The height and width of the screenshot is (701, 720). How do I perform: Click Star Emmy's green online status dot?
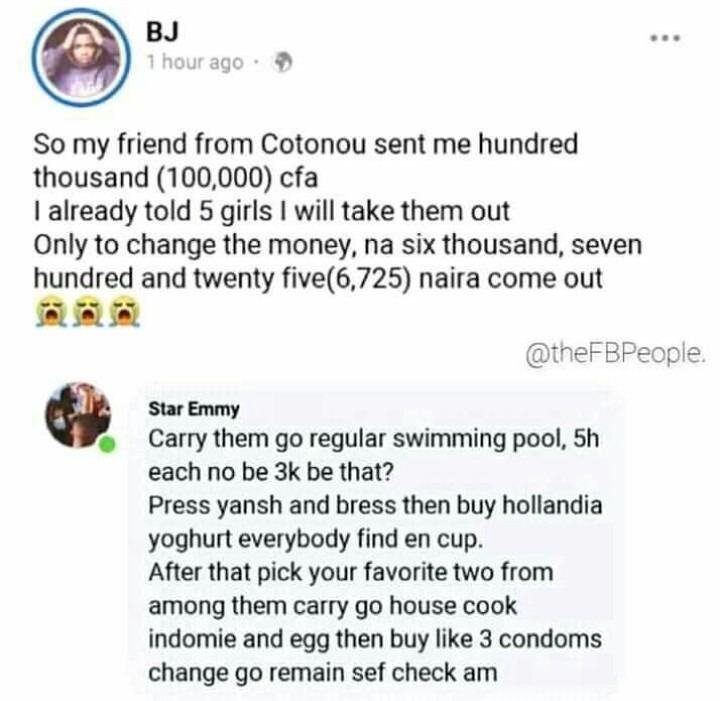coord(107,445)
